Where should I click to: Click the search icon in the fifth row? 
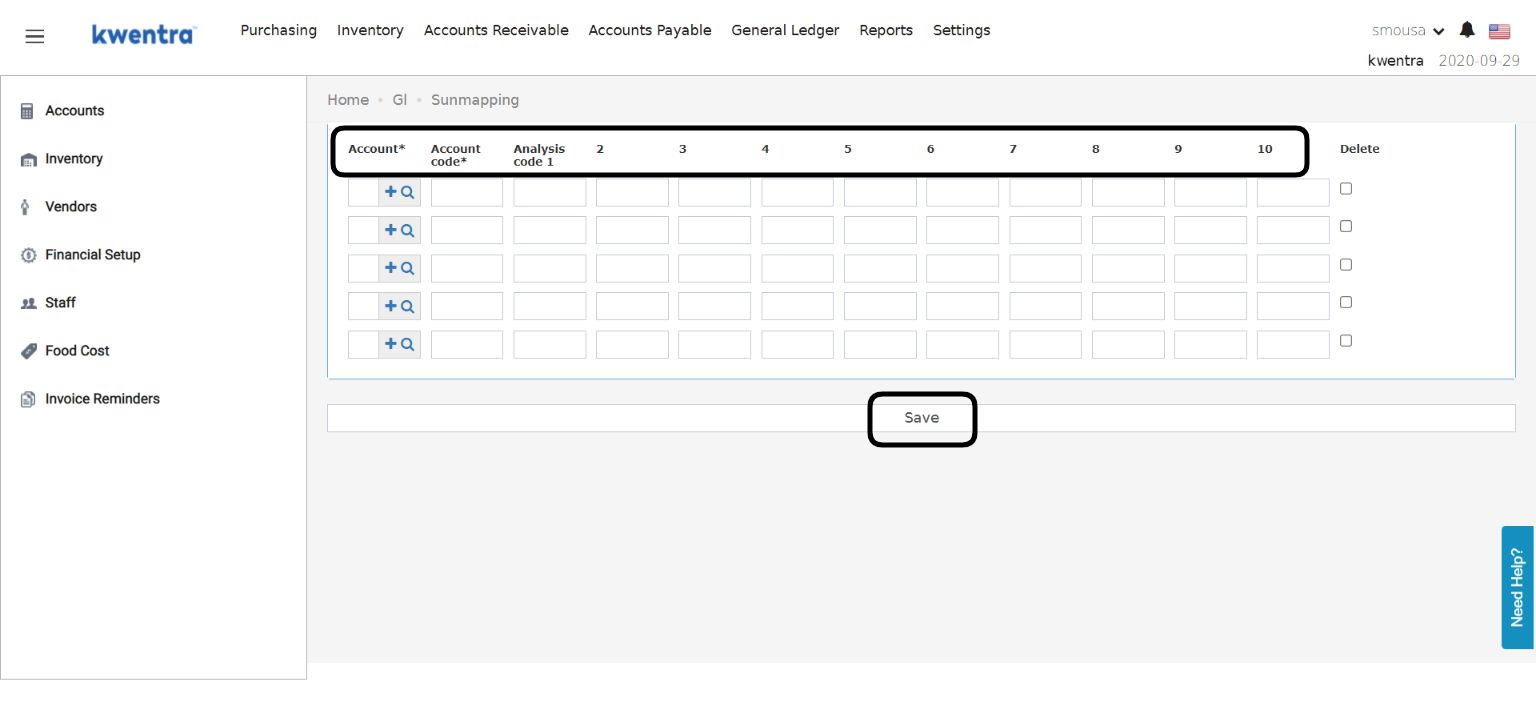(x=407, y=344)
